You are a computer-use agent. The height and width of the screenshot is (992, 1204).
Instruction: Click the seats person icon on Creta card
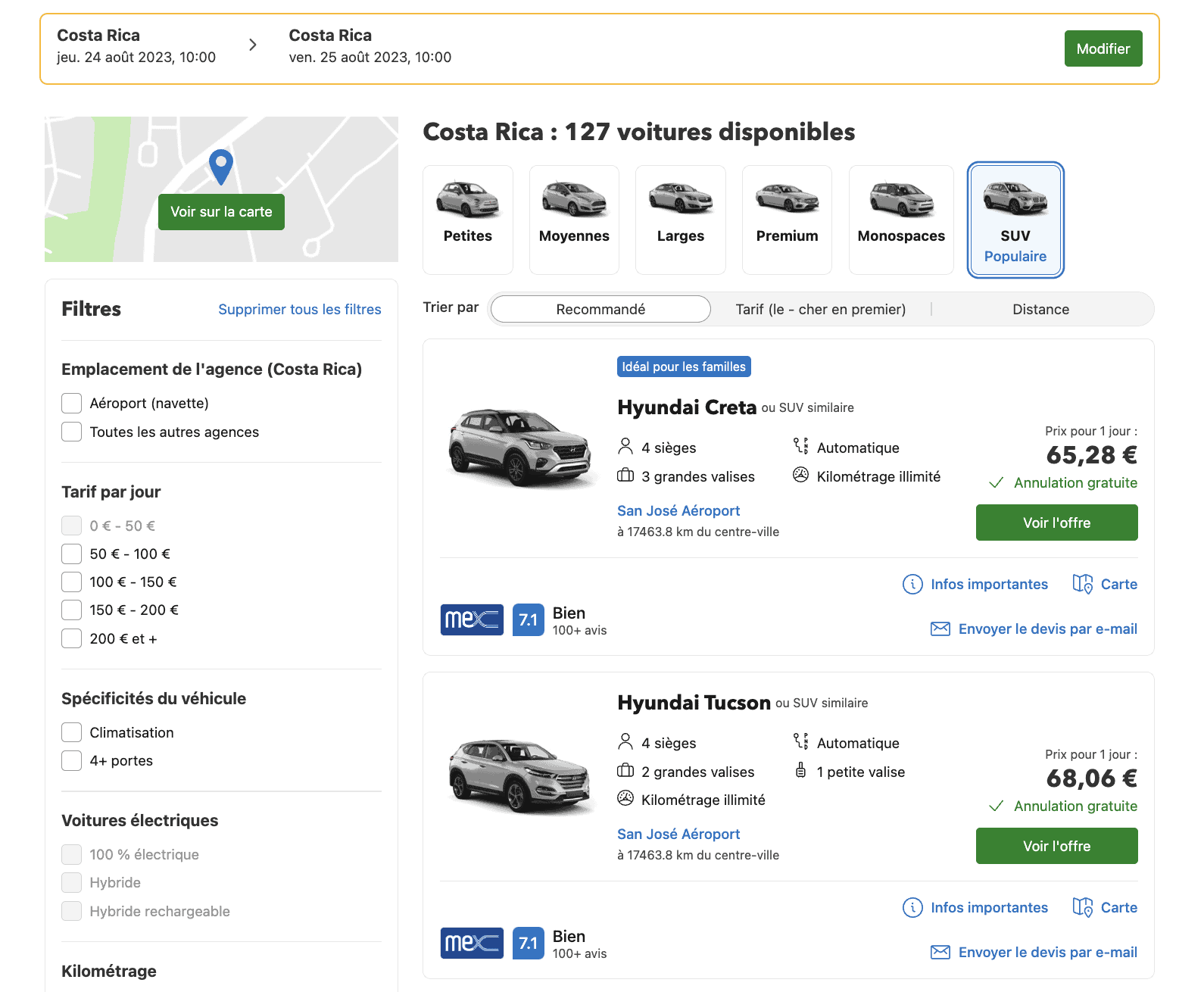[625, 446]
